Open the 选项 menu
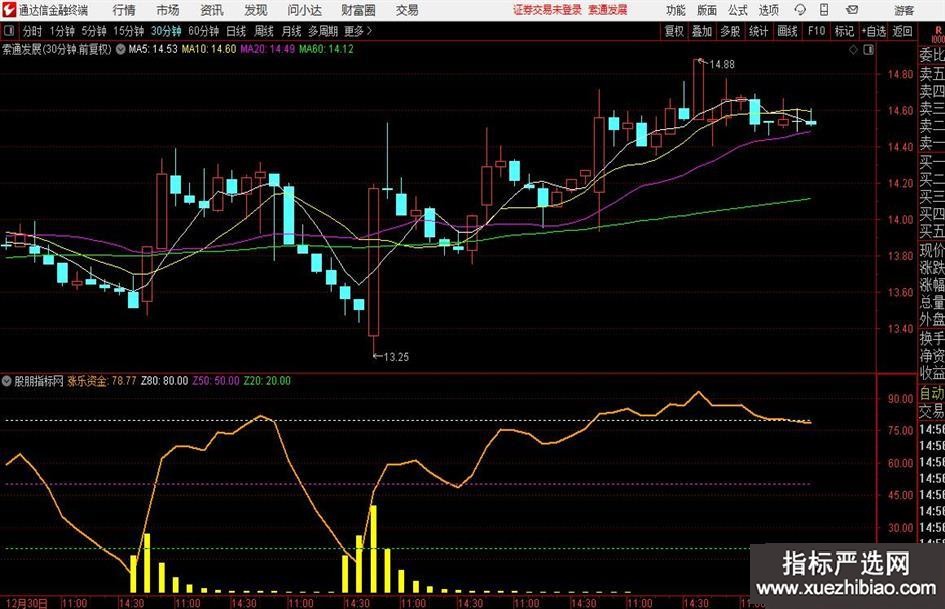 click(768, 10)
